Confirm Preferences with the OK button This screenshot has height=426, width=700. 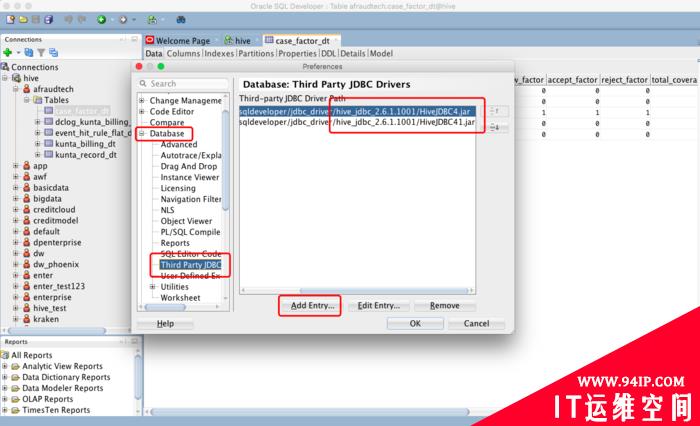(415, 324)
